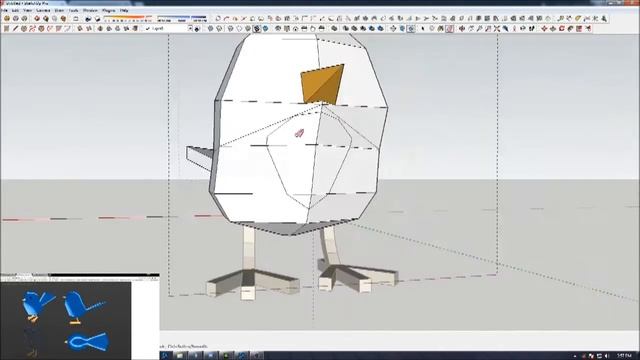Image resolution: width=640 pixels, height=360 pixels.
Task: Select the Circle drawing tool
Action: (x=24, y=29)
